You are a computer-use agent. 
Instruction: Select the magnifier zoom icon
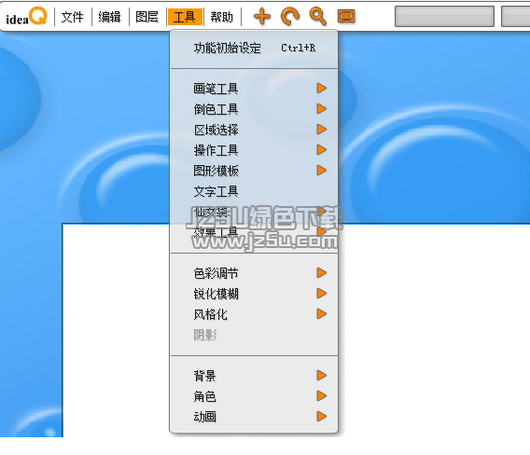coord(318,16)
